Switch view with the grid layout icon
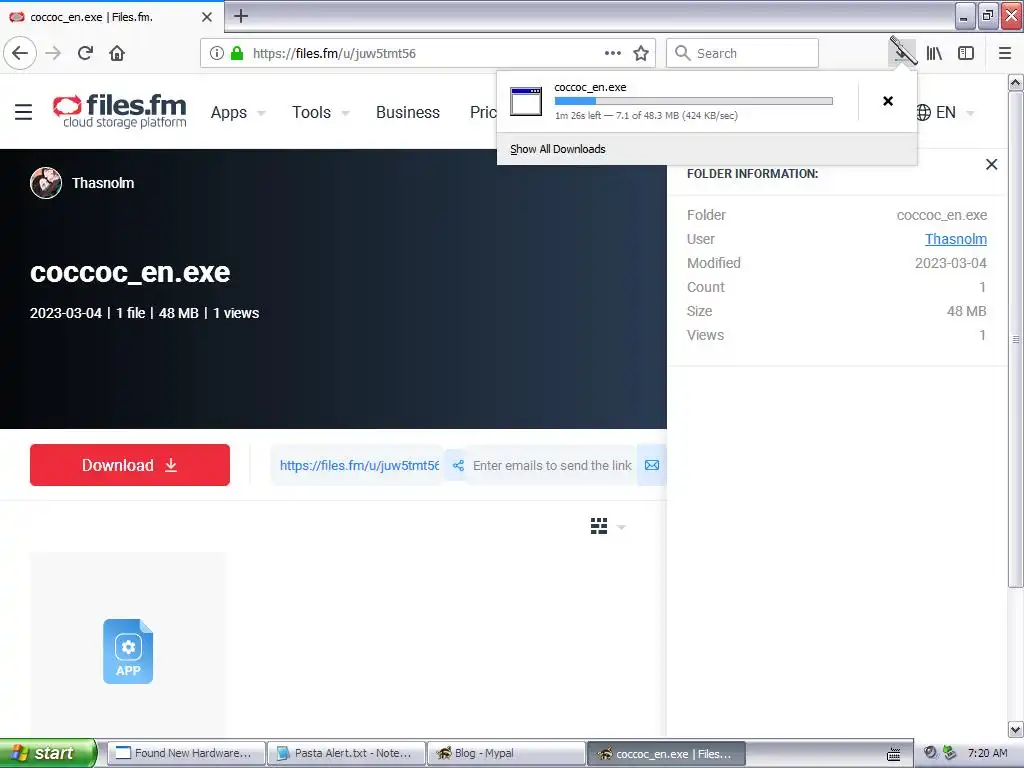Image resolution: width=1024 pixels, height=768 pixels. pyautogui.click(x=599, y=526)
